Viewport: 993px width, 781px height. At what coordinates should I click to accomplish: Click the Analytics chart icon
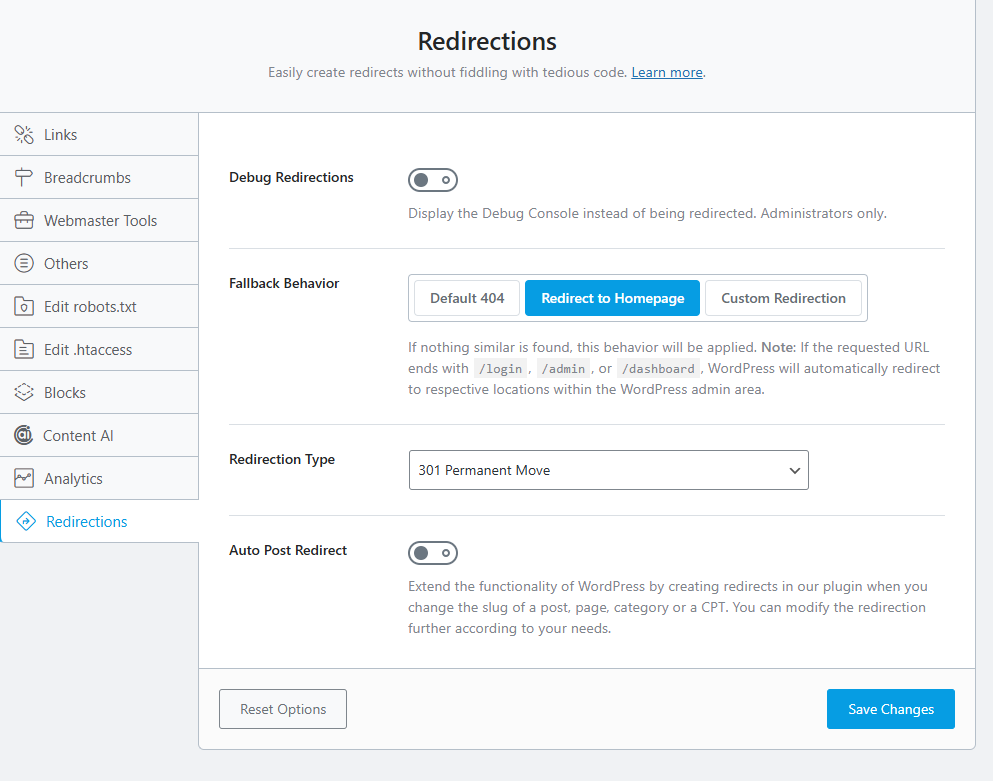24,479
